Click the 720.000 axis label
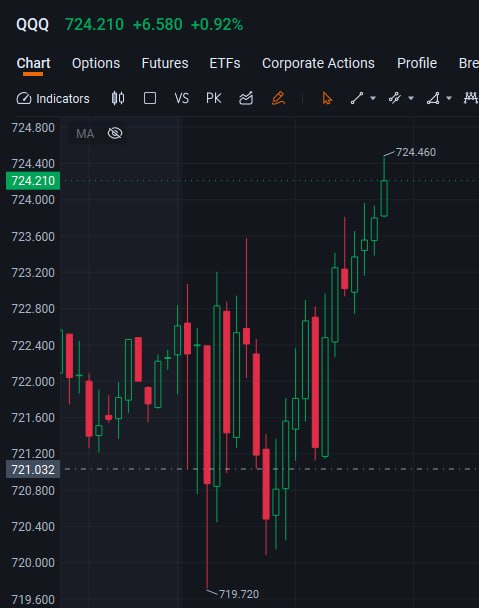This screenshot has width=479, height=608. click(x=33, y=563)
